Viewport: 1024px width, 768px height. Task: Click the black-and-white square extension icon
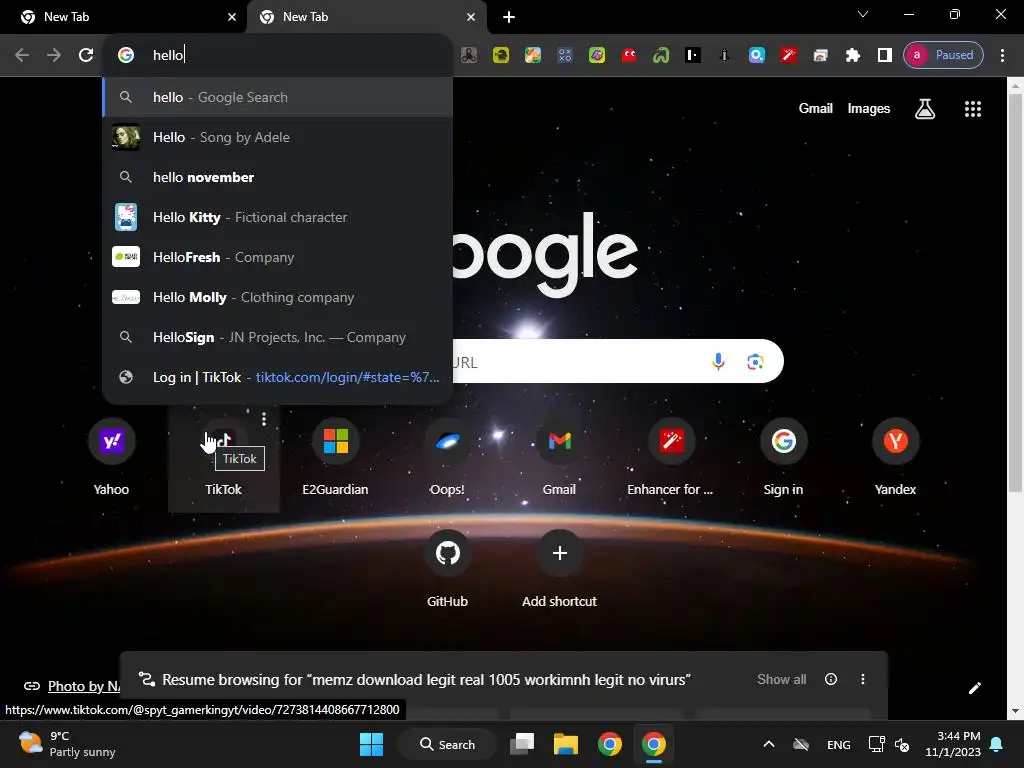(693, 55)
